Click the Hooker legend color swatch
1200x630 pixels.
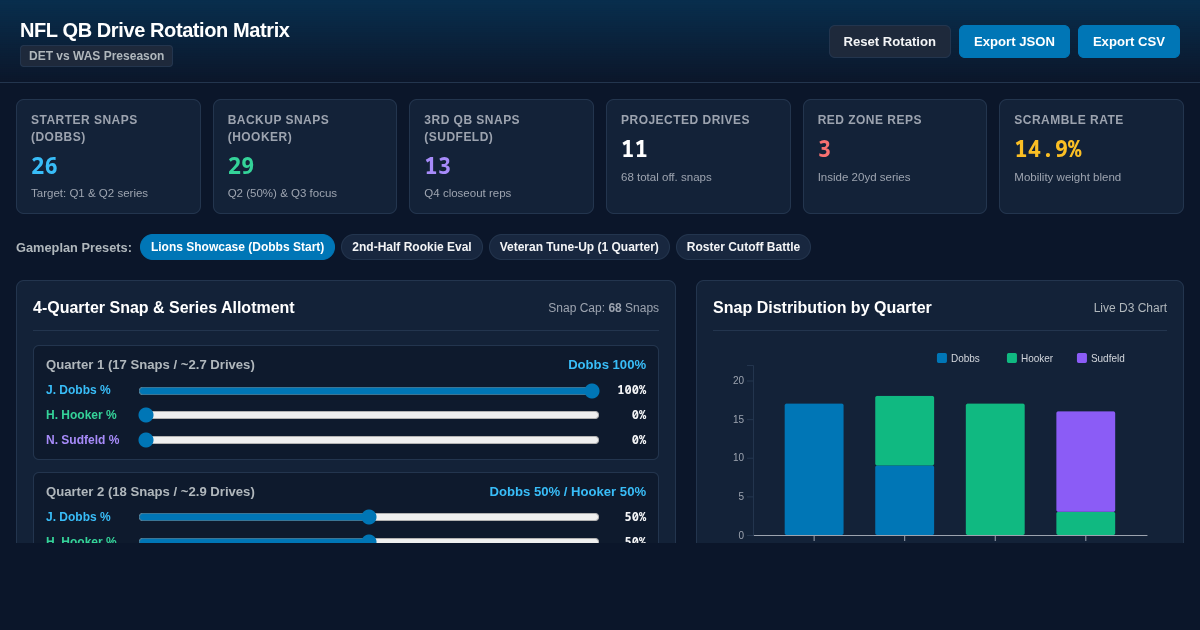pyautogui.click(x=1012, y=358)
